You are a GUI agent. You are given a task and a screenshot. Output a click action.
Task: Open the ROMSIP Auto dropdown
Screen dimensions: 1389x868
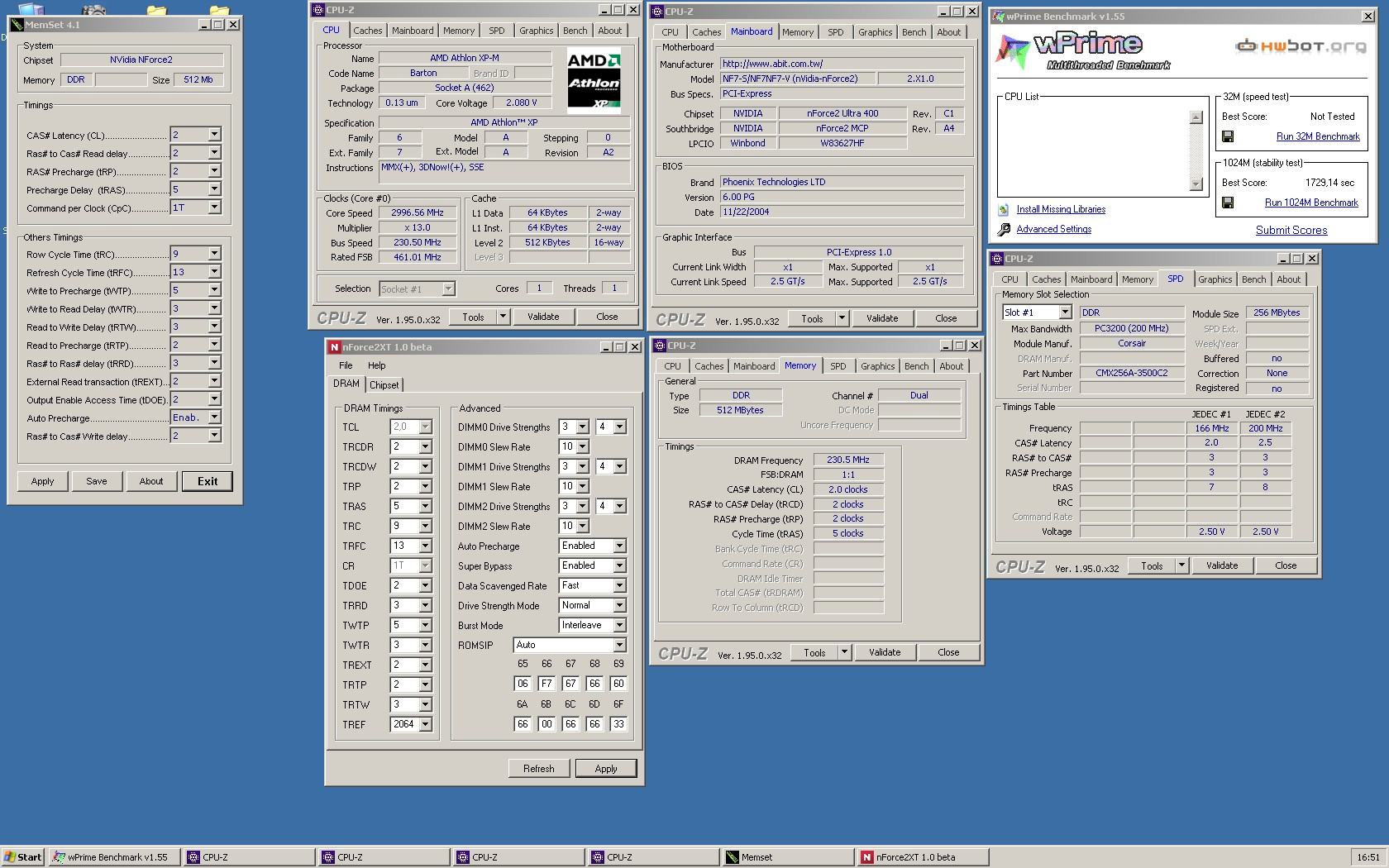point(619,645)
